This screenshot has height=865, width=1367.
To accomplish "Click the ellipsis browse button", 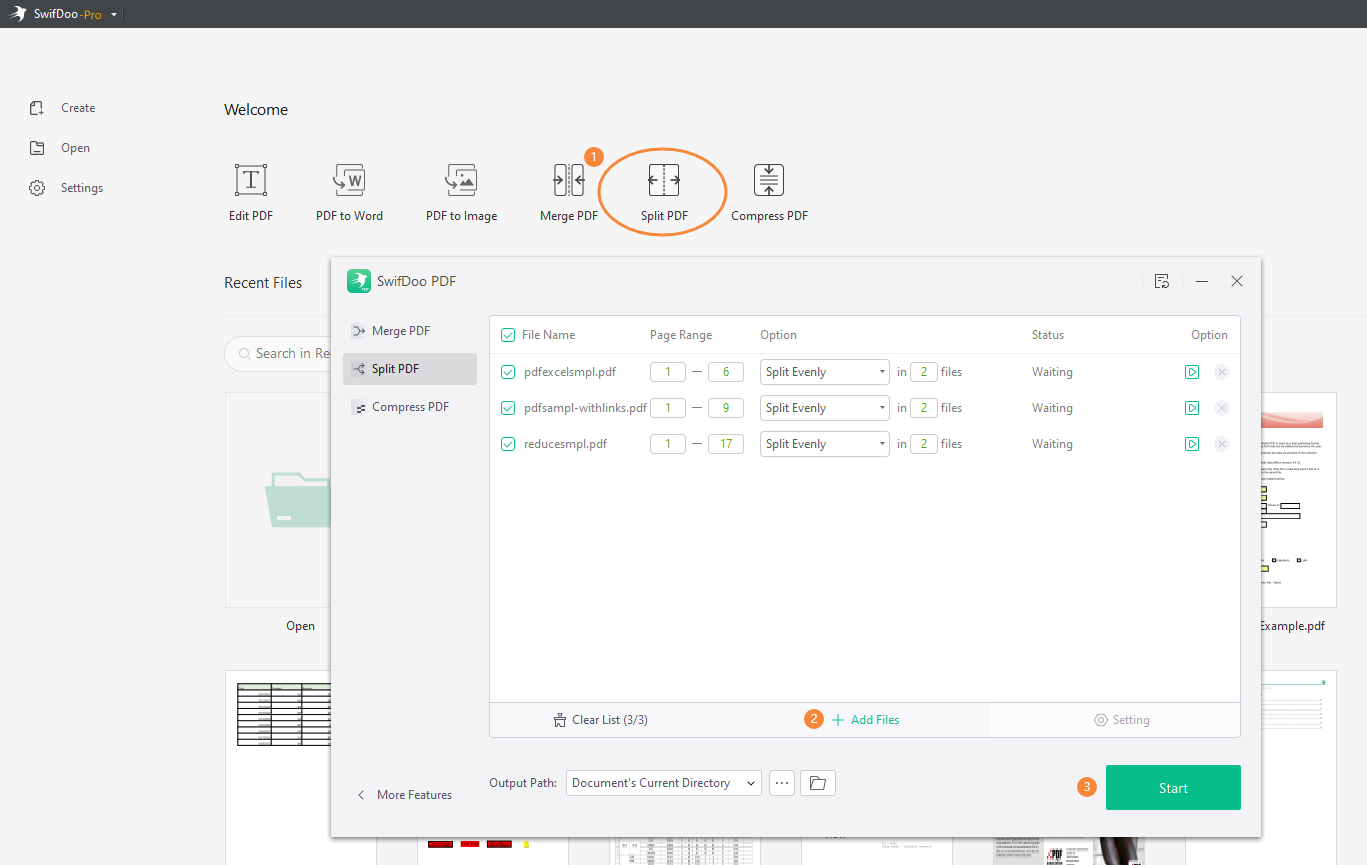I will 782,783.
